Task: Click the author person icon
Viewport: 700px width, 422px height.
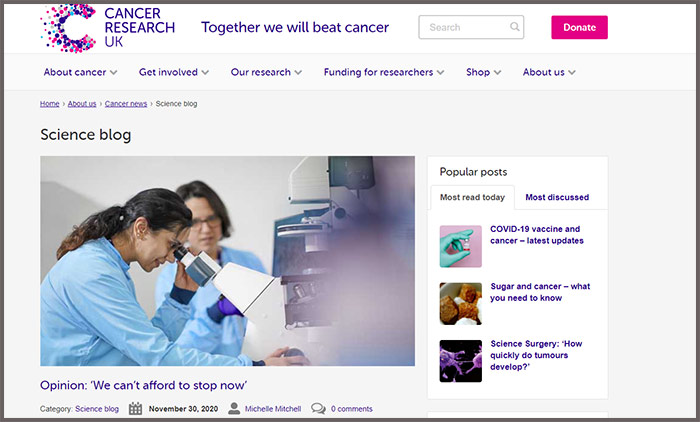Action: tap(234, 408)
